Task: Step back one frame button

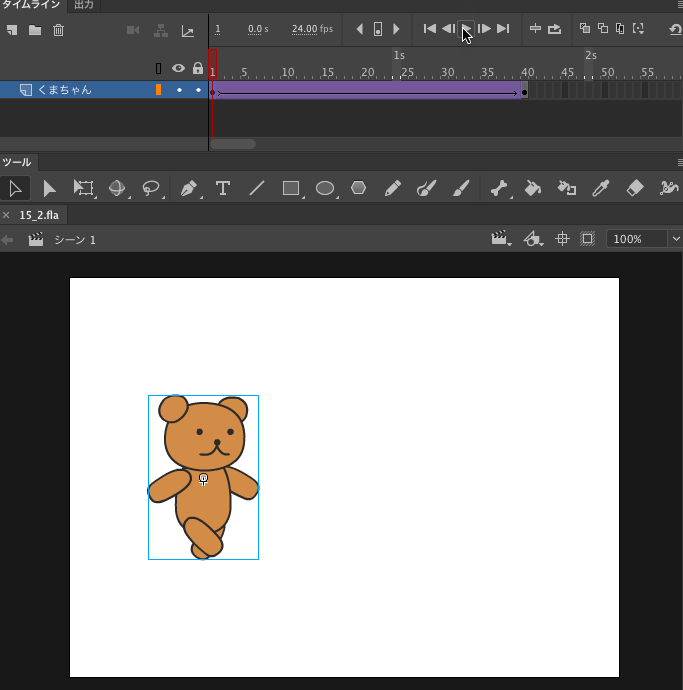Action: click(448, 29)
